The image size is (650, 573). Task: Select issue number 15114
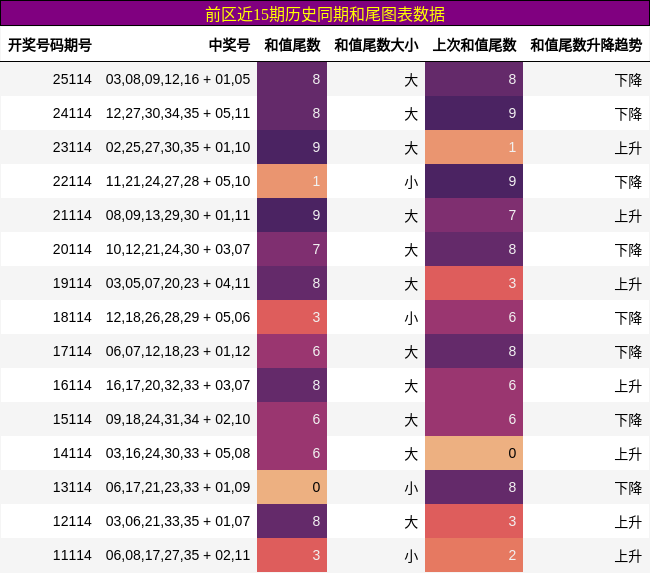click(x=72, y=419)
